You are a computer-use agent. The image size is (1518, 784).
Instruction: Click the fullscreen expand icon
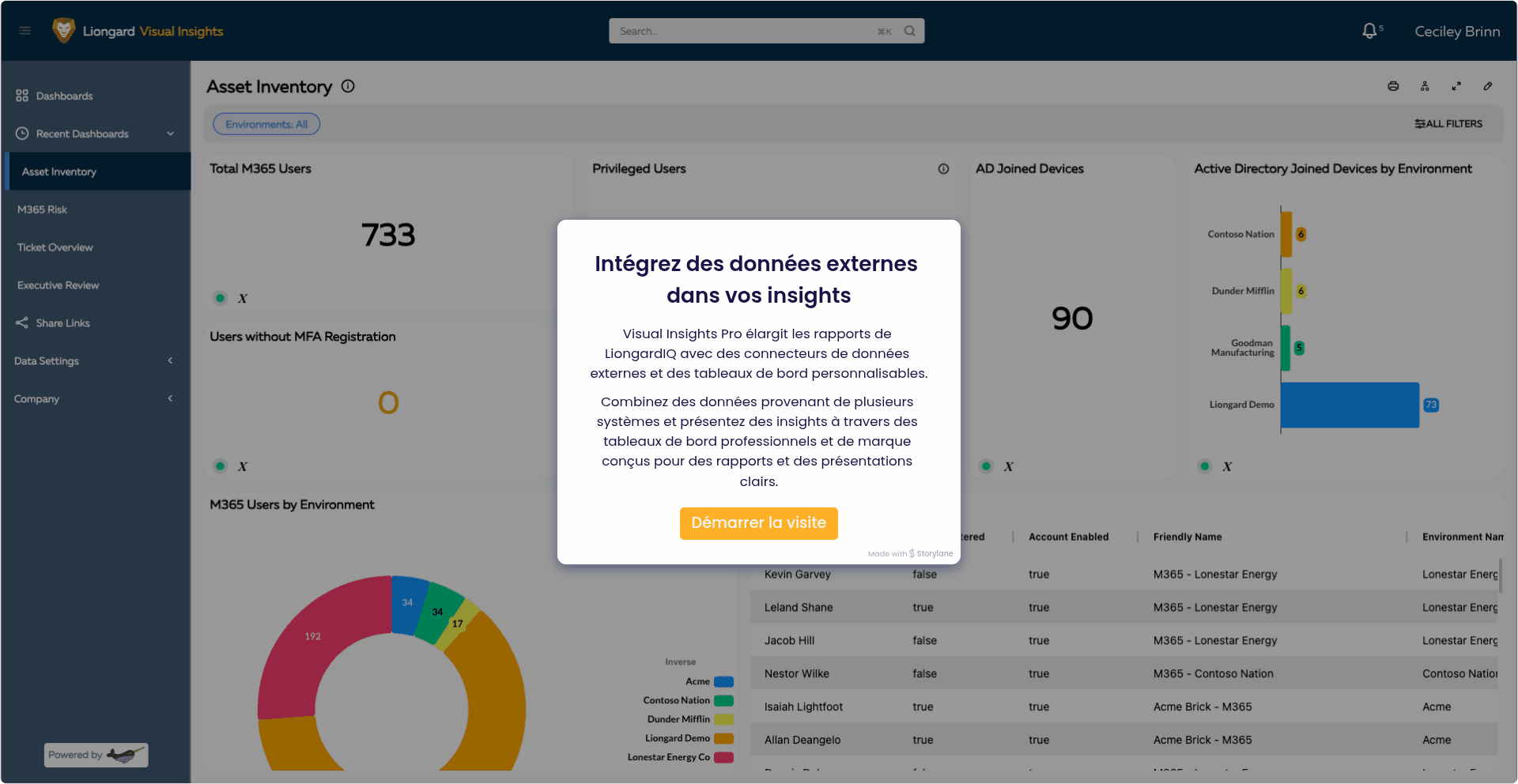[x=1456, y=86]
